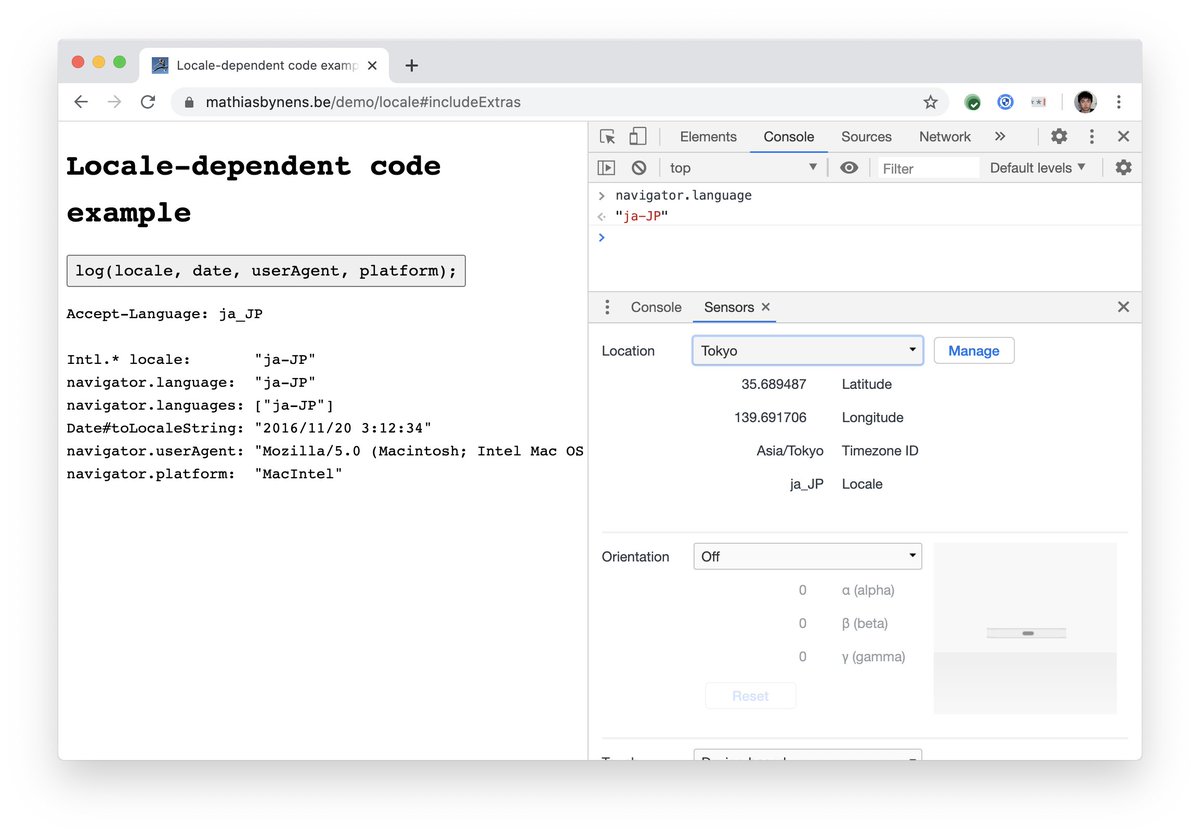
Task: Open the Orientation dropdown set to Off
Action: [807, 556]
